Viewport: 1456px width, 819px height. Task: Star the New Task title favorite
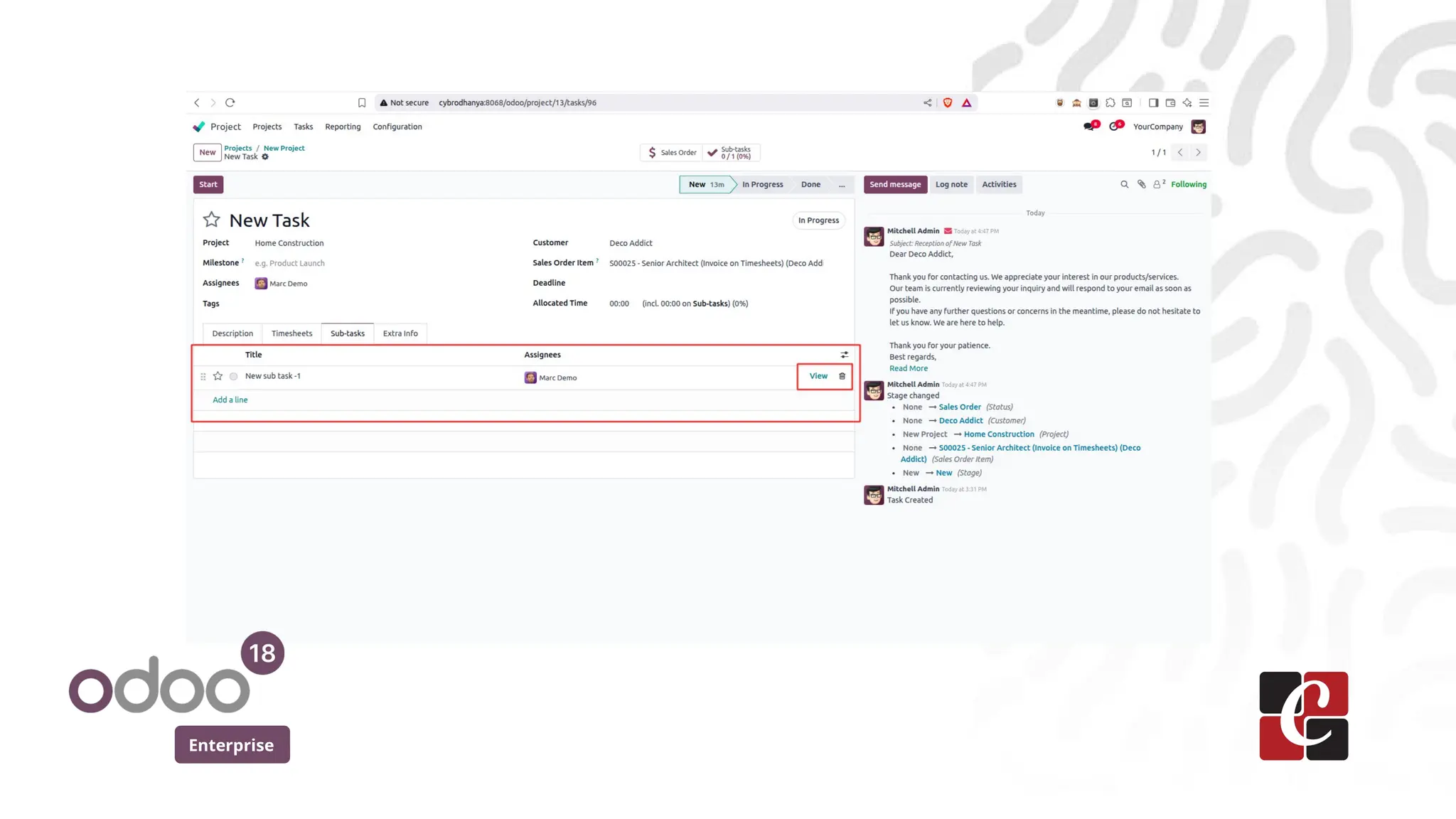tap(211, 219)
